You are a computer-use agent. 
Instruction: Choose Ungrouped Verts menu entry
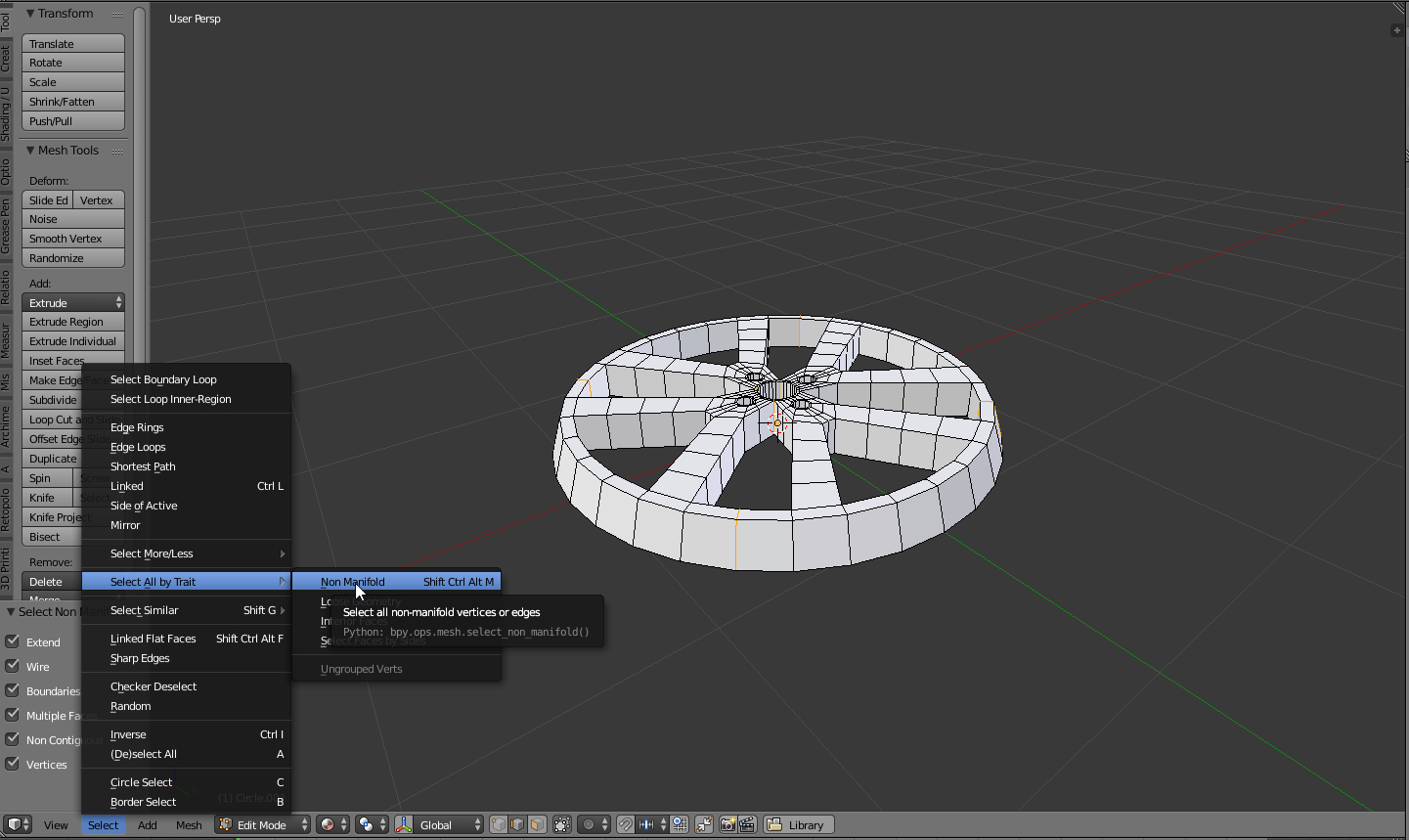(396, 669)
